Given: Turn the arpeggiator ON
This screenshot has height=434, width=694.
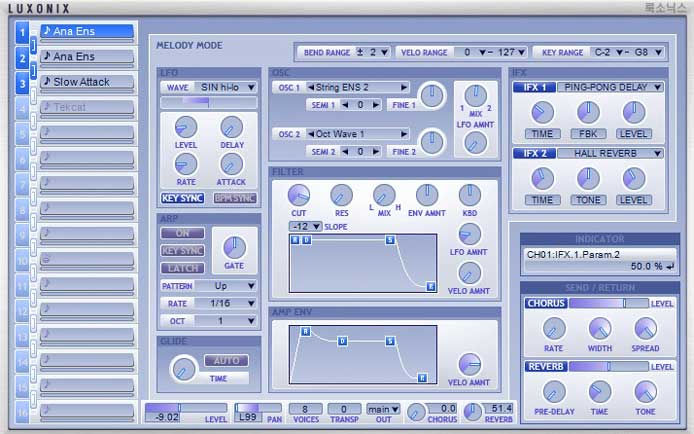Looking at the screenshot, I should [182, 233].
